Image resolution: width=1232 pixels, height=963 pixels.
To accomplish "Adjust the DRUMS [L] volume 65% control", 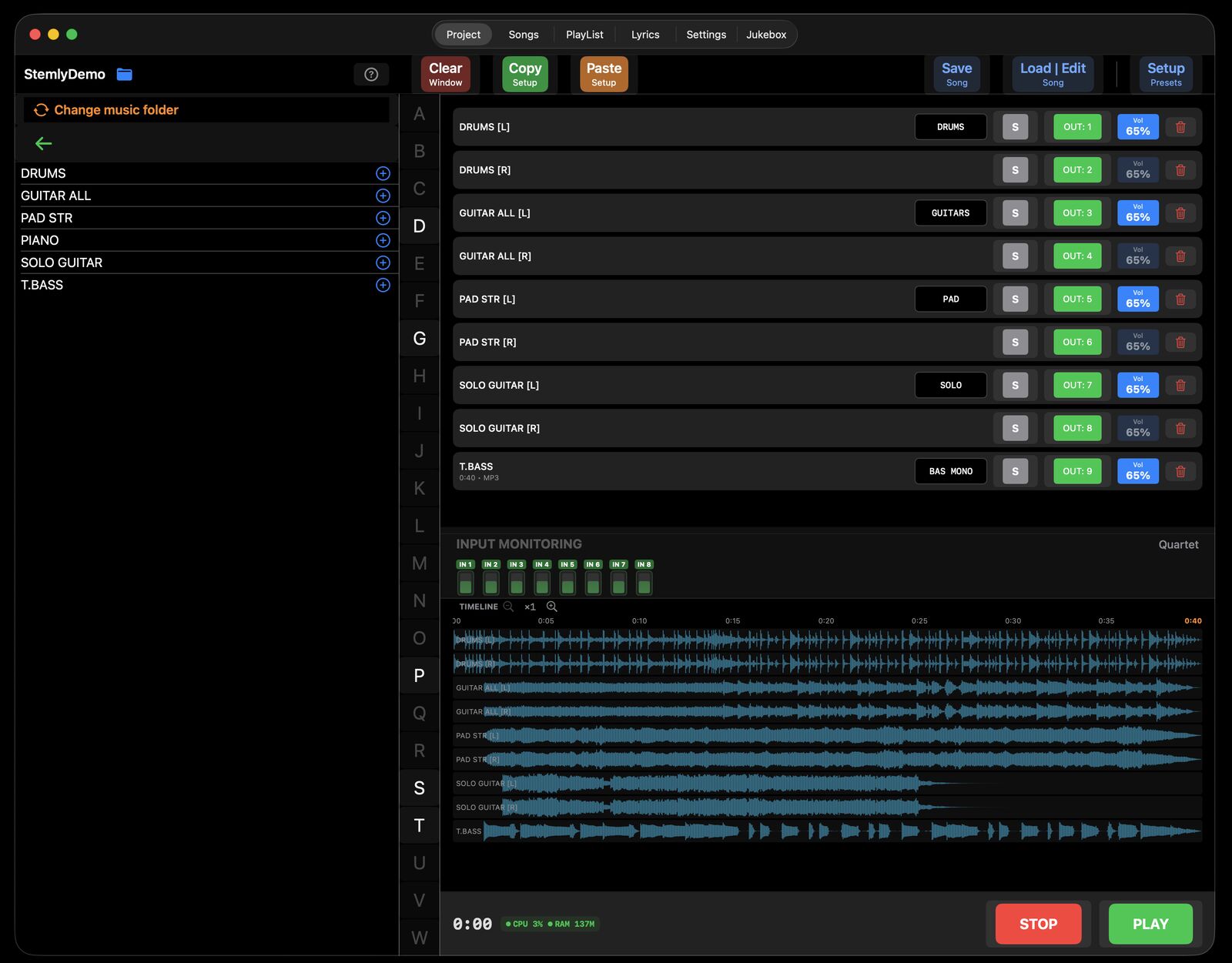I will click(1138, 127).
